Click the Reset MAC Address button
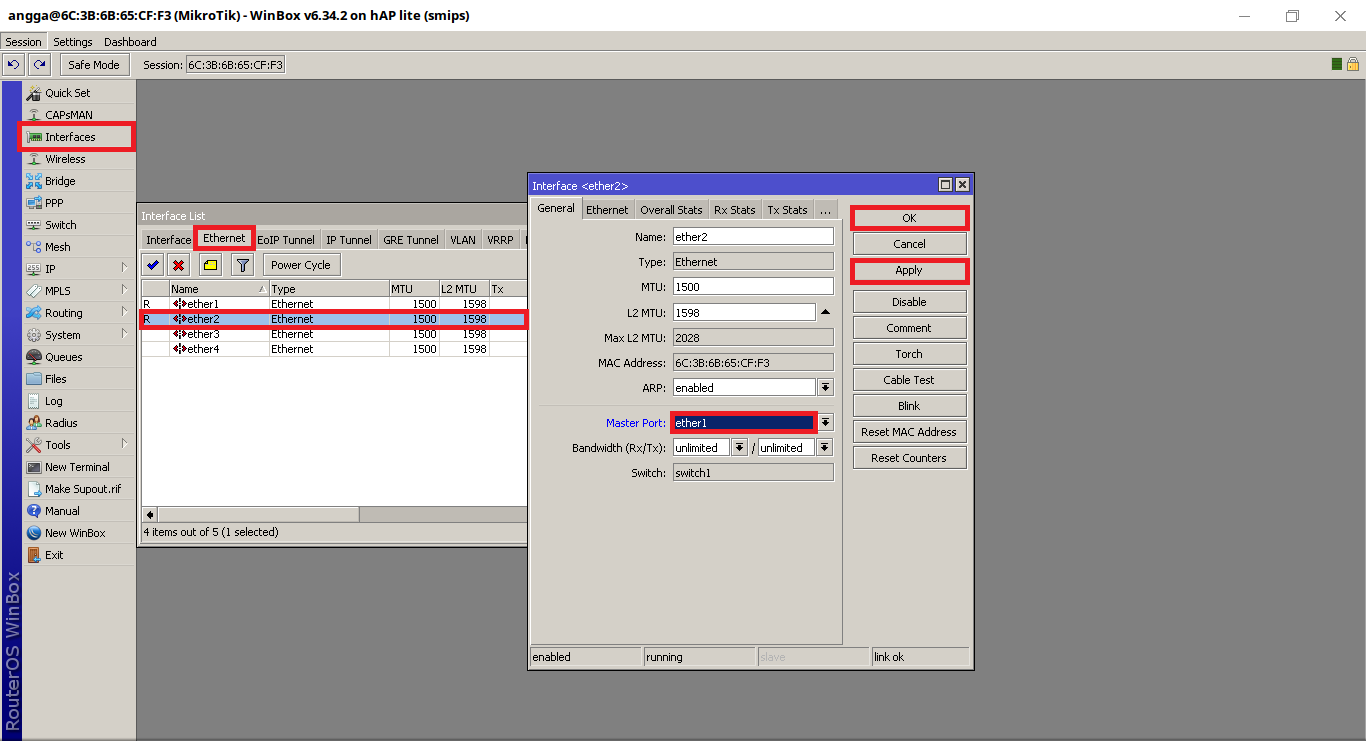Viewport: 1366px width, 741px height. pos(909,432)
